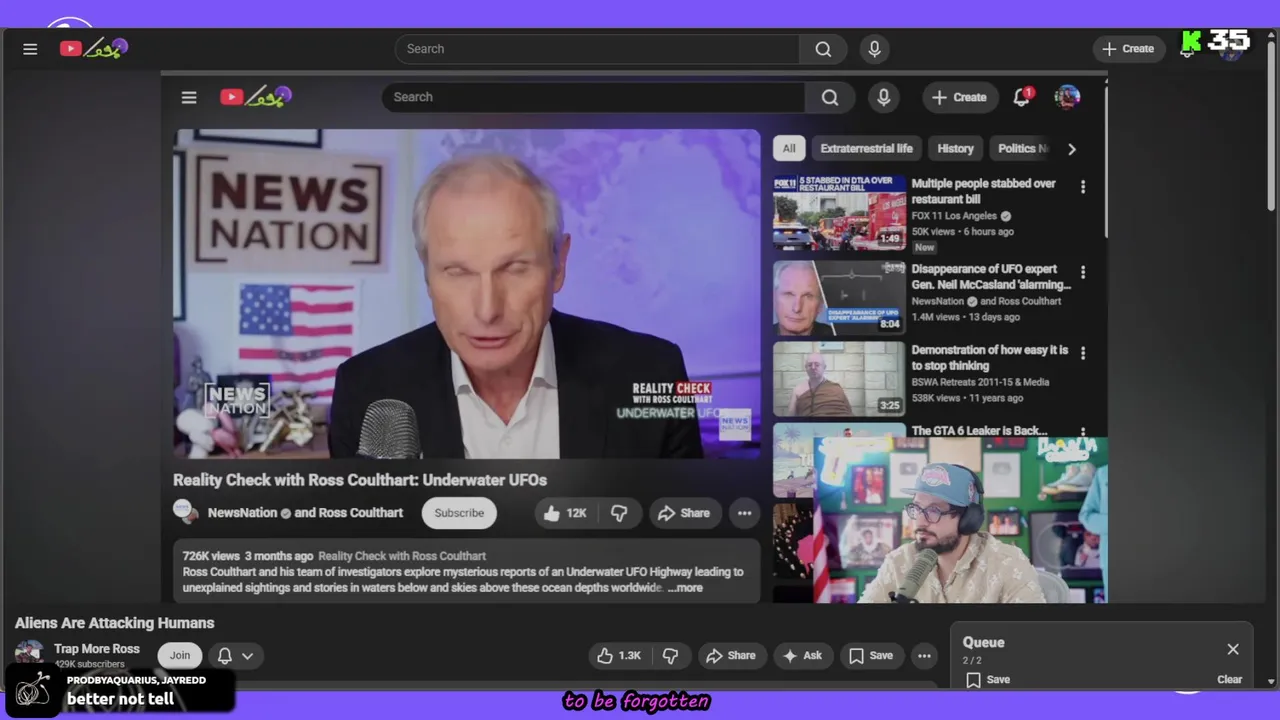The image size is (1280, 720).
Task: Select the History filter chip
Action: click(x=955, y=148)
